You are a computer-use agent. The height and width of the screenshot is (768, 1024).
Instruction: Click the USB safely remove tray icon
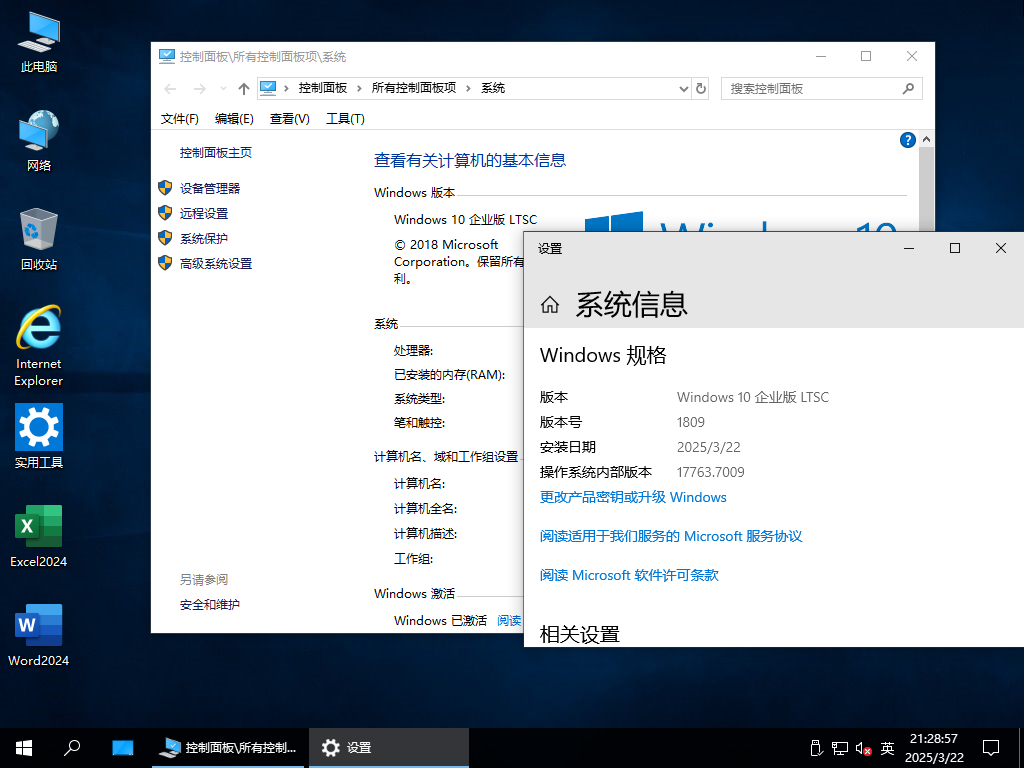click(x=816, y=748)
